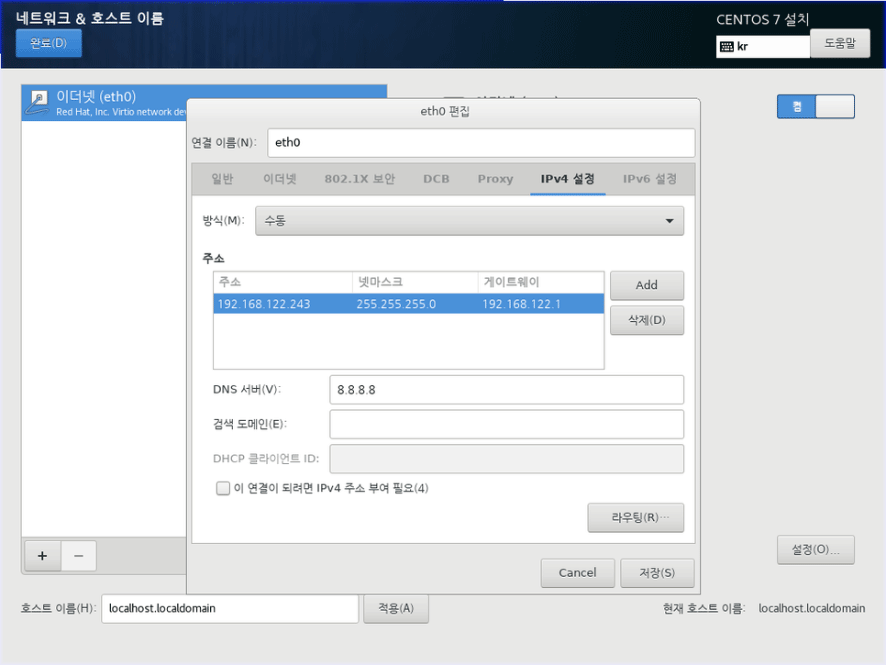Open 라우팅(R) routing settings
This screenshot has height=665, width=886.
click(x=636, y=518)
